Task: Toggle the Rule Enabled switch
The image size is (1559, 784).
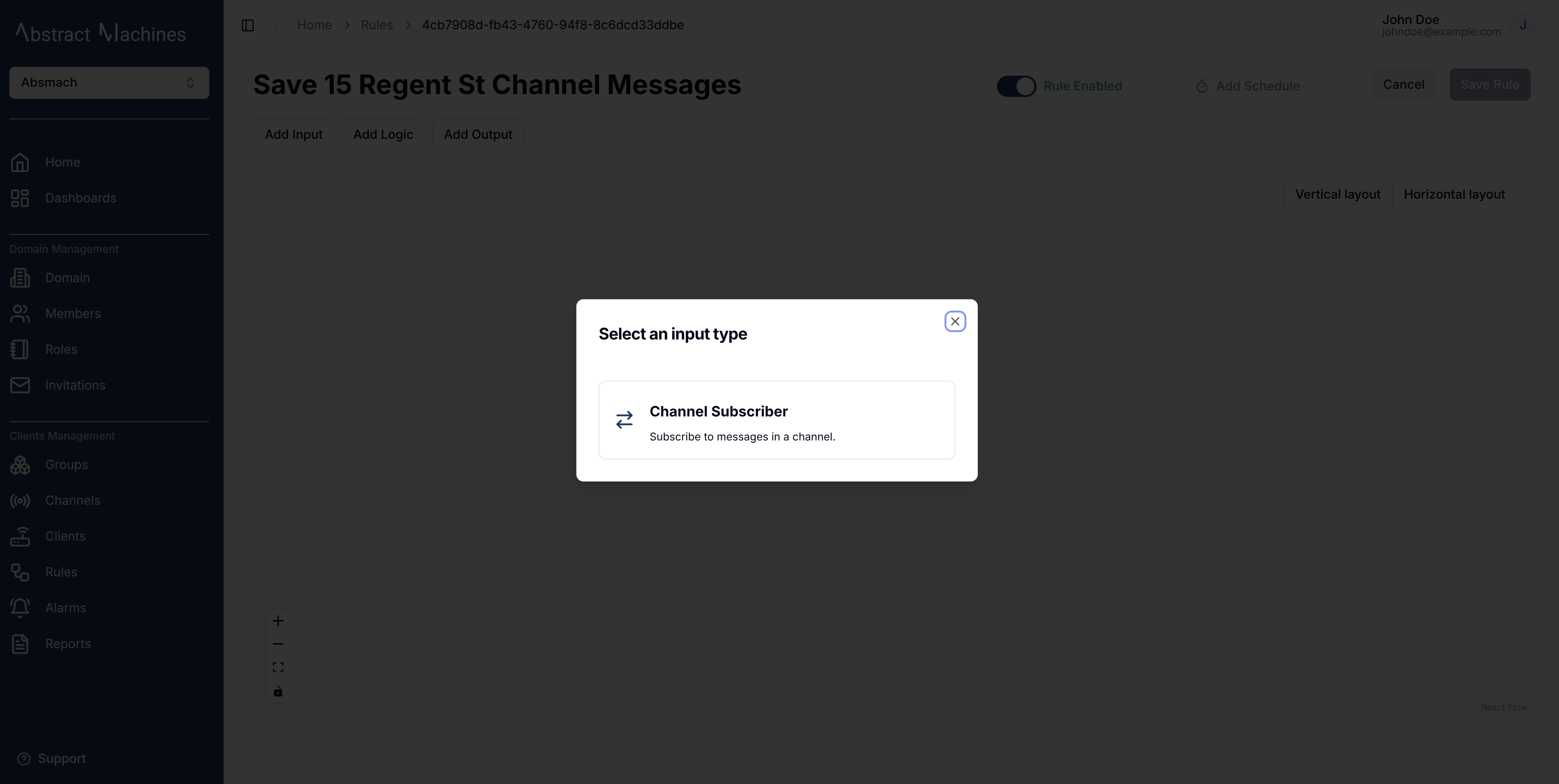Action: point(1016,86)
